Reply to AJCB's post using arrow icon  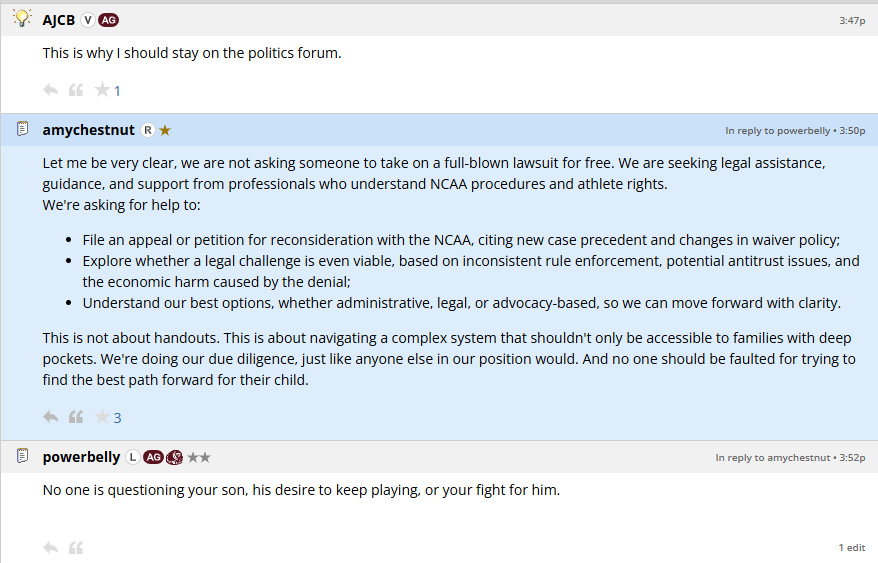click(x=50, y=90)
